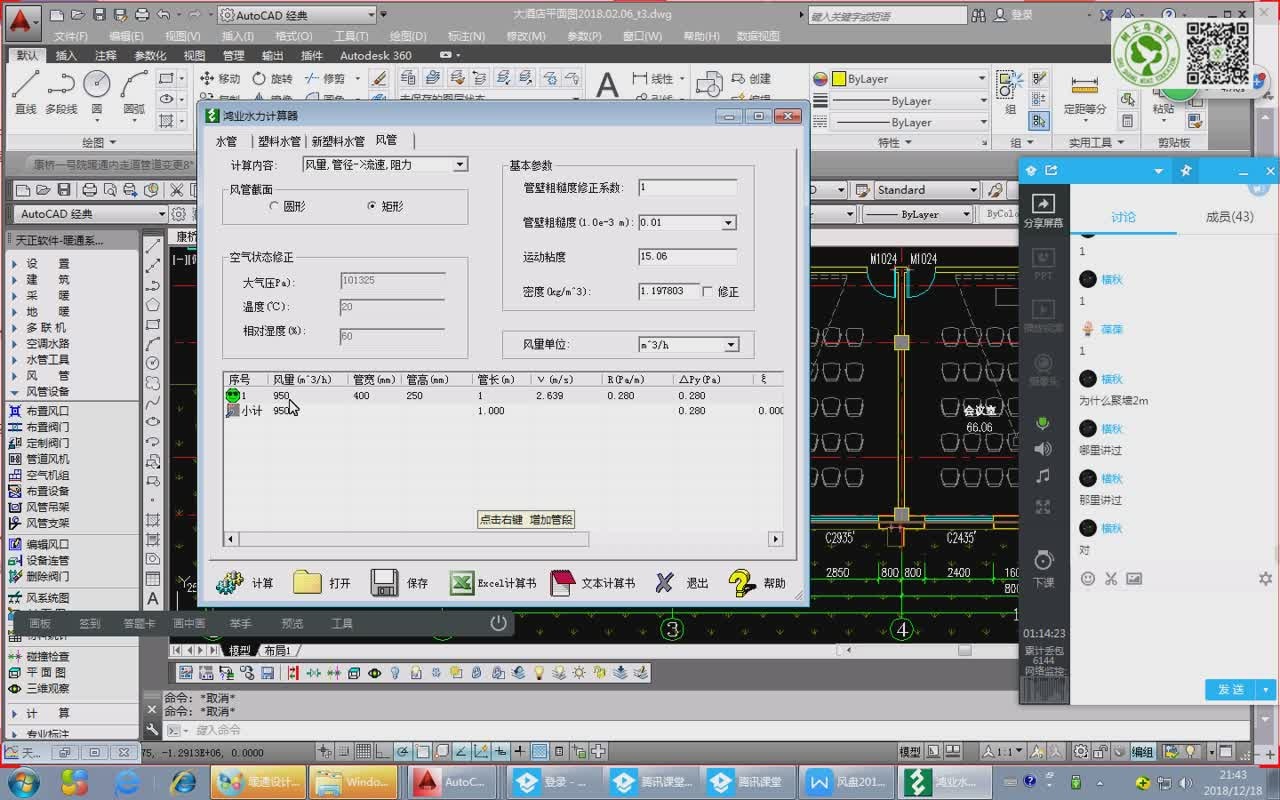The height and width of the screenshot is (800, 1280).
Task: Open the 插入 ribbon tab
Action: (x=66, y=55)
